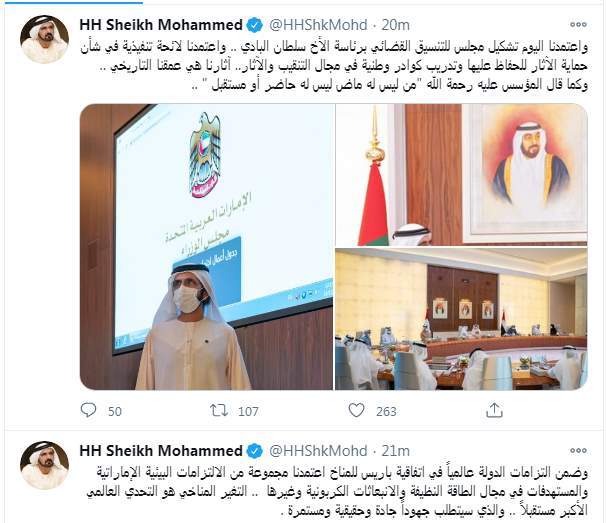The width and height of the screenshot is (606, 523).
Task: Open the 21m timestamp link
Action: [395, 451]
